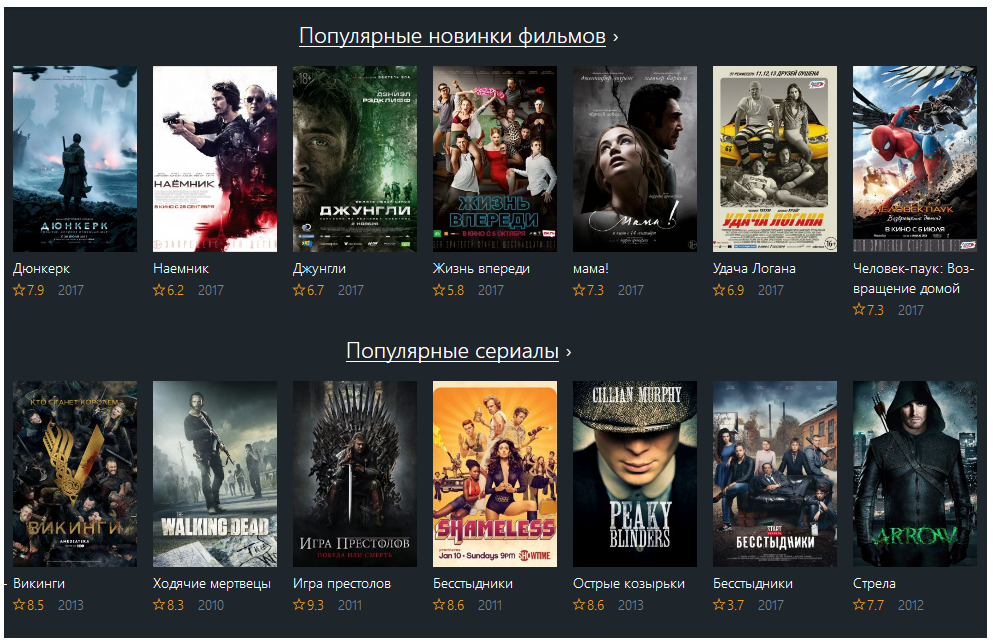Open the Наемник movie poster
Viewport: 993px width, 644px height.
pyautogui.click(x=215, y=159)
